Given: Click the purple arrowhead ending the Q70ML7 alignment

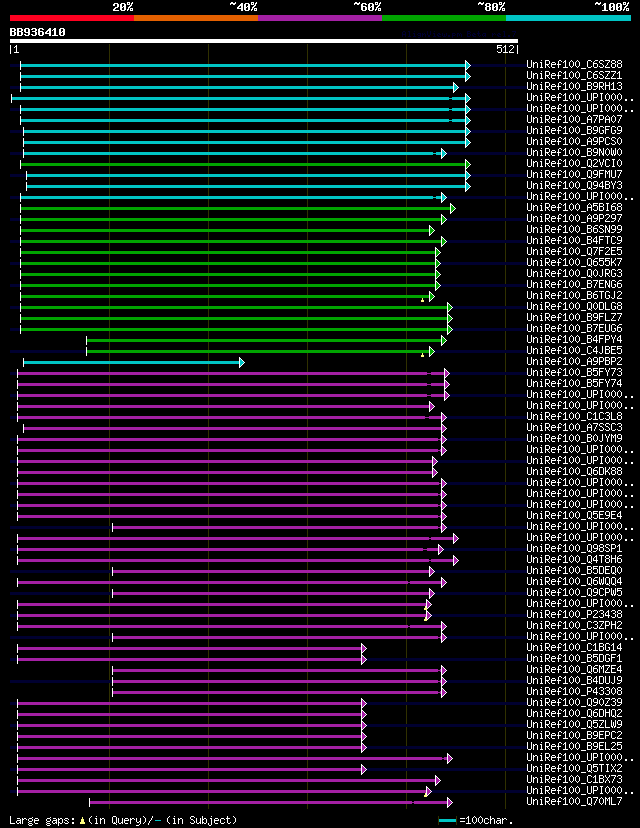Looking at the screenshot, I should coord(450,803).
